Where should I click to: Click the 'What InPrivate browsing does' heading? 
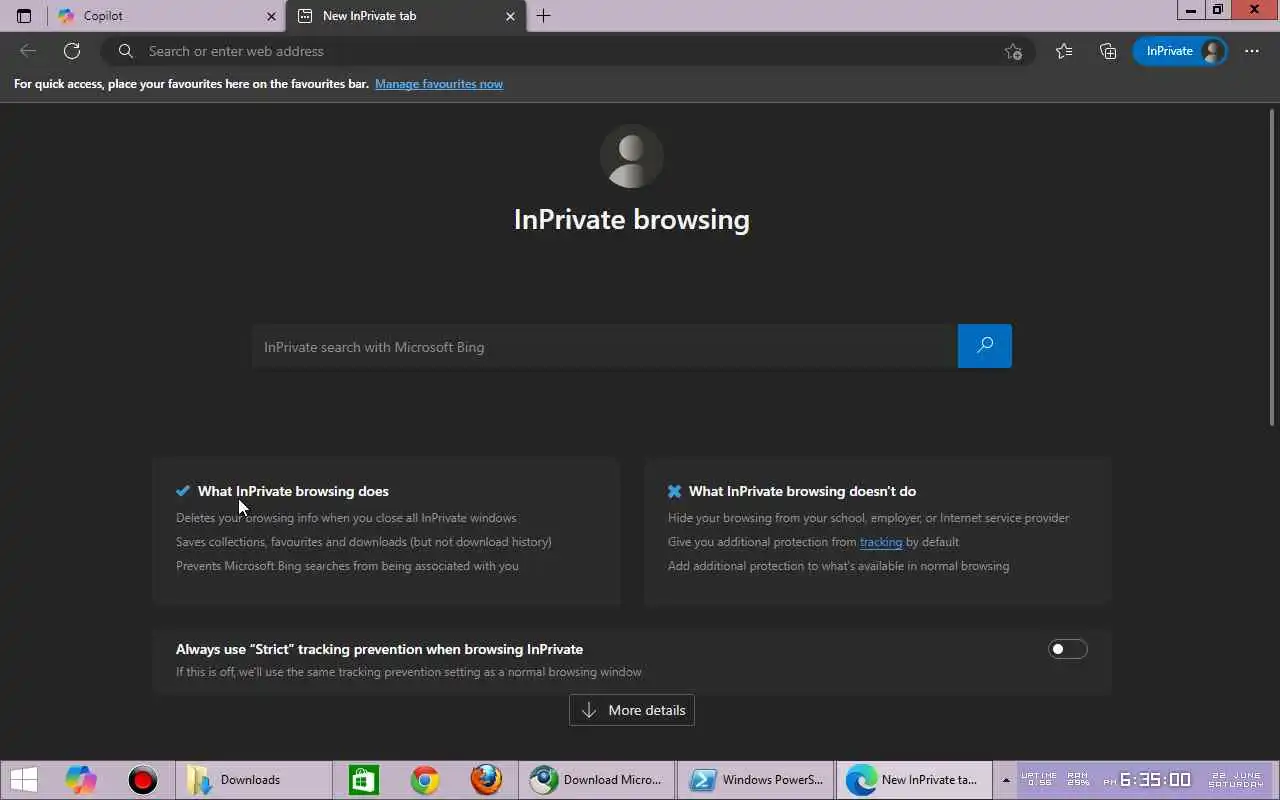pyautogui.click(x=293, y=491)
